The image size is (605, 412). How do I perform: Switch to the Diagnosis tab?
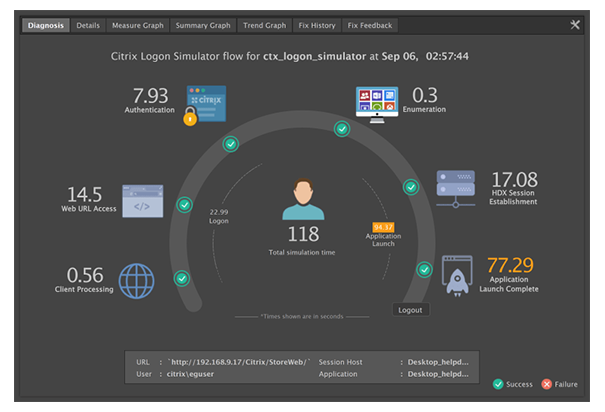[46, 25]
